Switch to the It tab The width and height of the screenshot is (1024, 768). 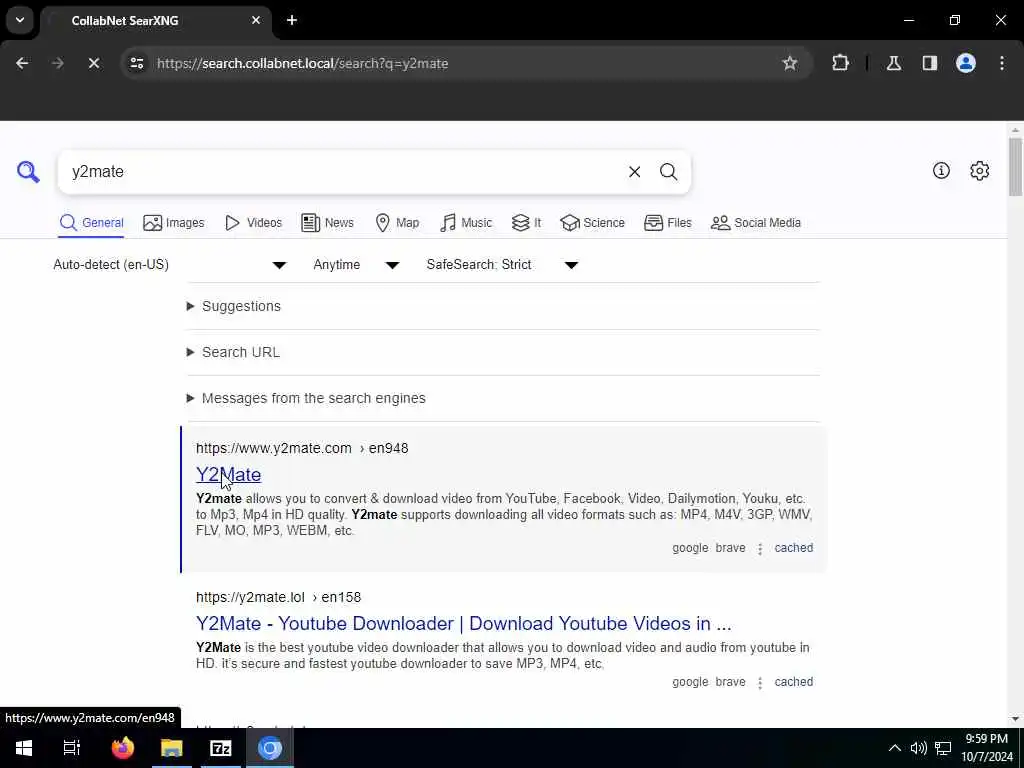click(526, 223)
